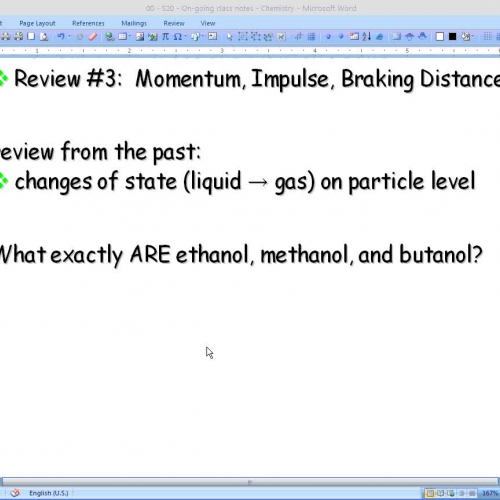This screenshot has width=500, height=500.
Task: Click the English (U.S.) language indicator
Action: tap(49, 493)
